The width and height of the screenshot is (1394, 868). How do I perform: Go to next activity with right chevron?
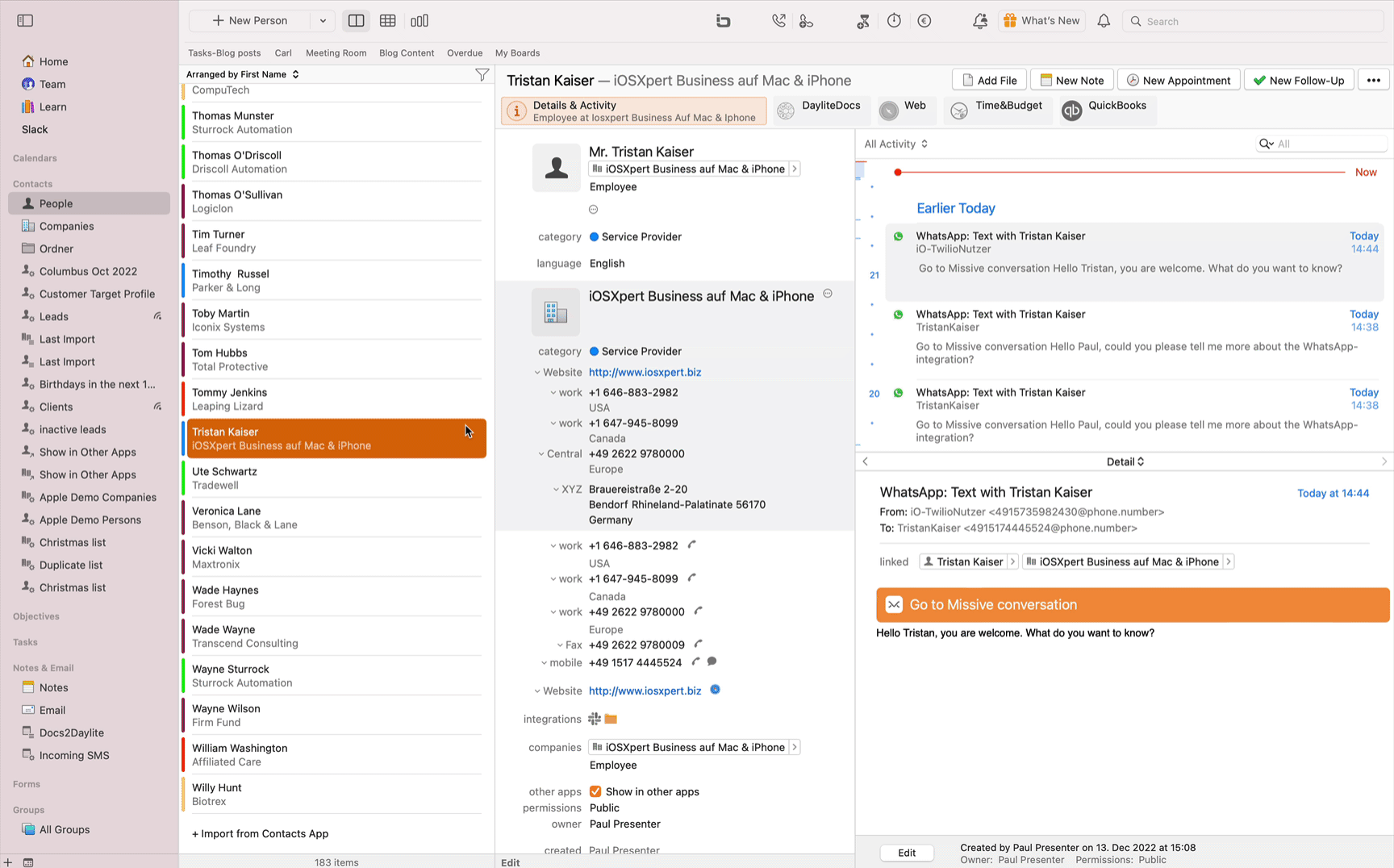point(1384,461)
